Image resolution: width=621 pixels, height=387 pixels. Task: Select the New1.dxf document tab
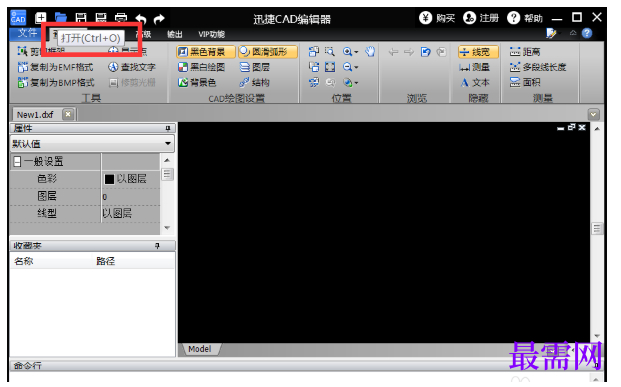pos(35,115)
